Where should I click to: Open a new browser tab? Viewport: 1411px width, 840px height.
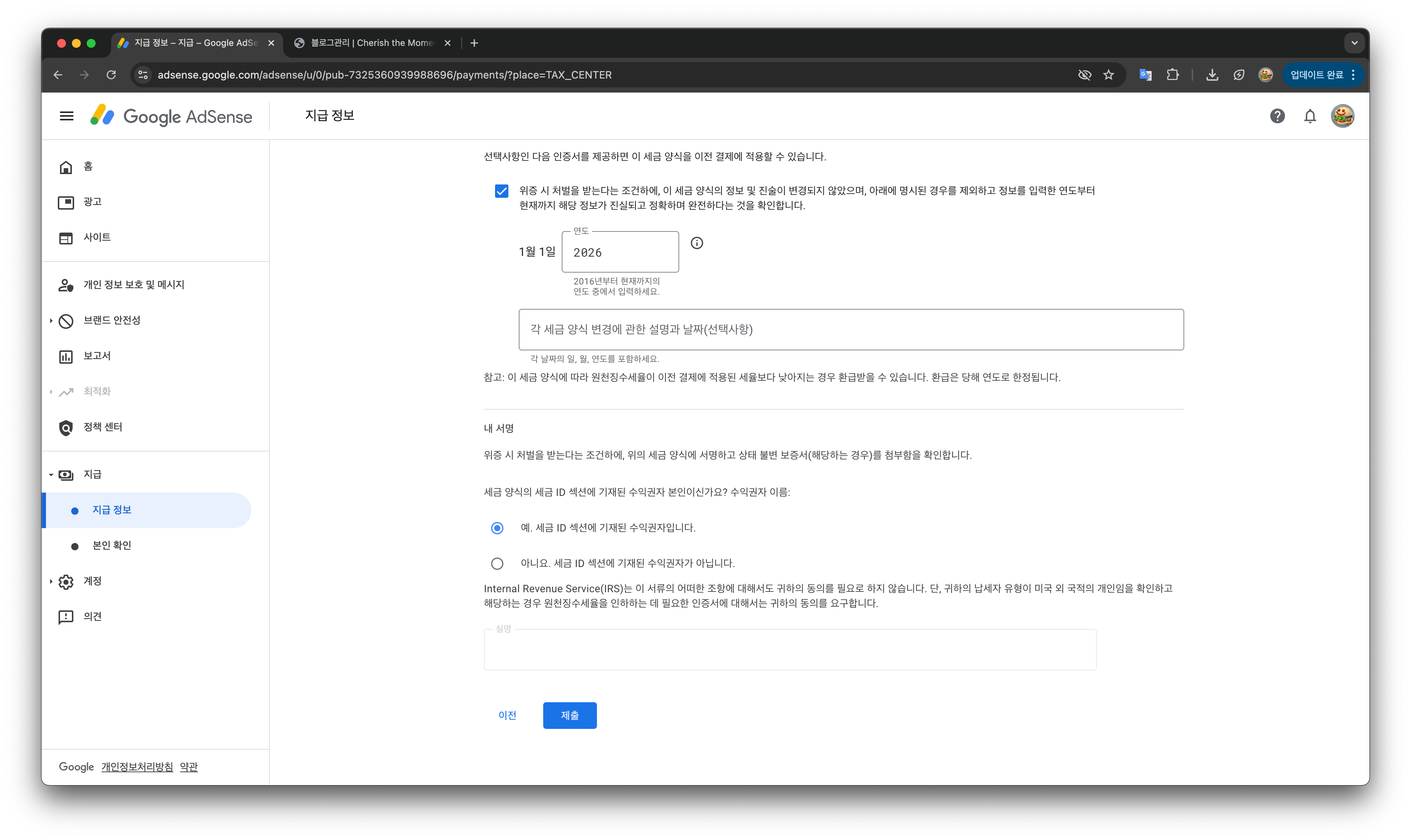tap(475, 43)
